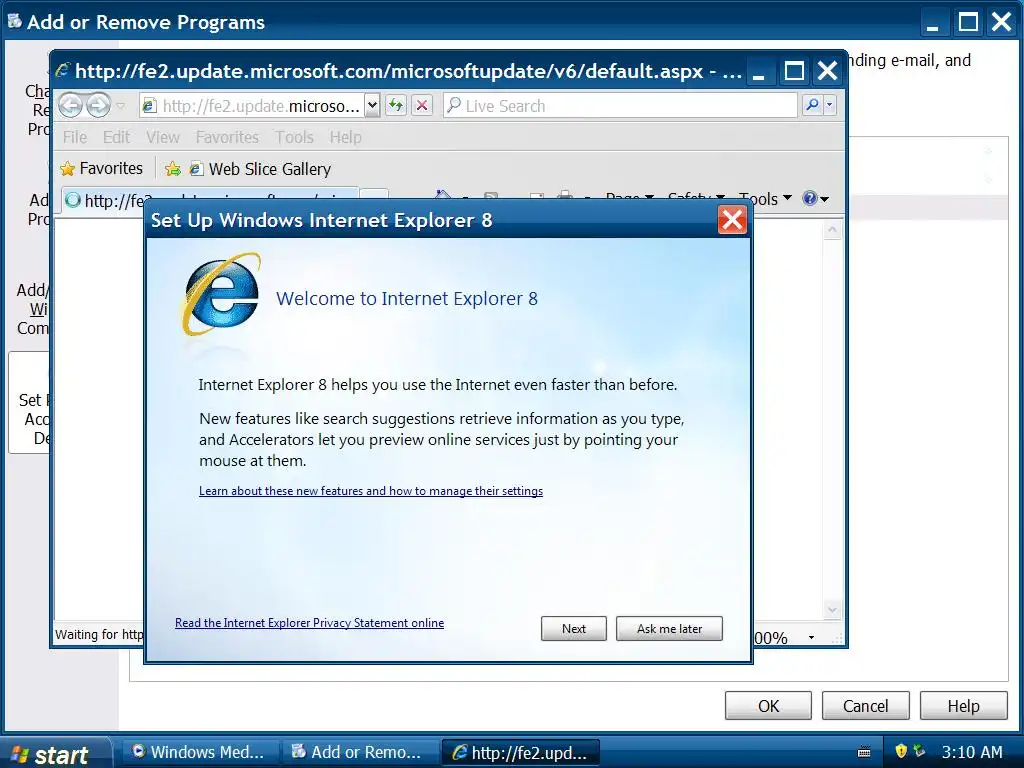Open the link about learning new features
1024x768 pixels.
tap(371, 490)
